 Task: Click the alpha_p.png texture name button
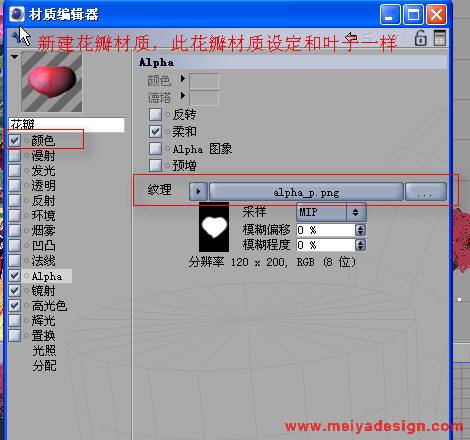[306, 192]
